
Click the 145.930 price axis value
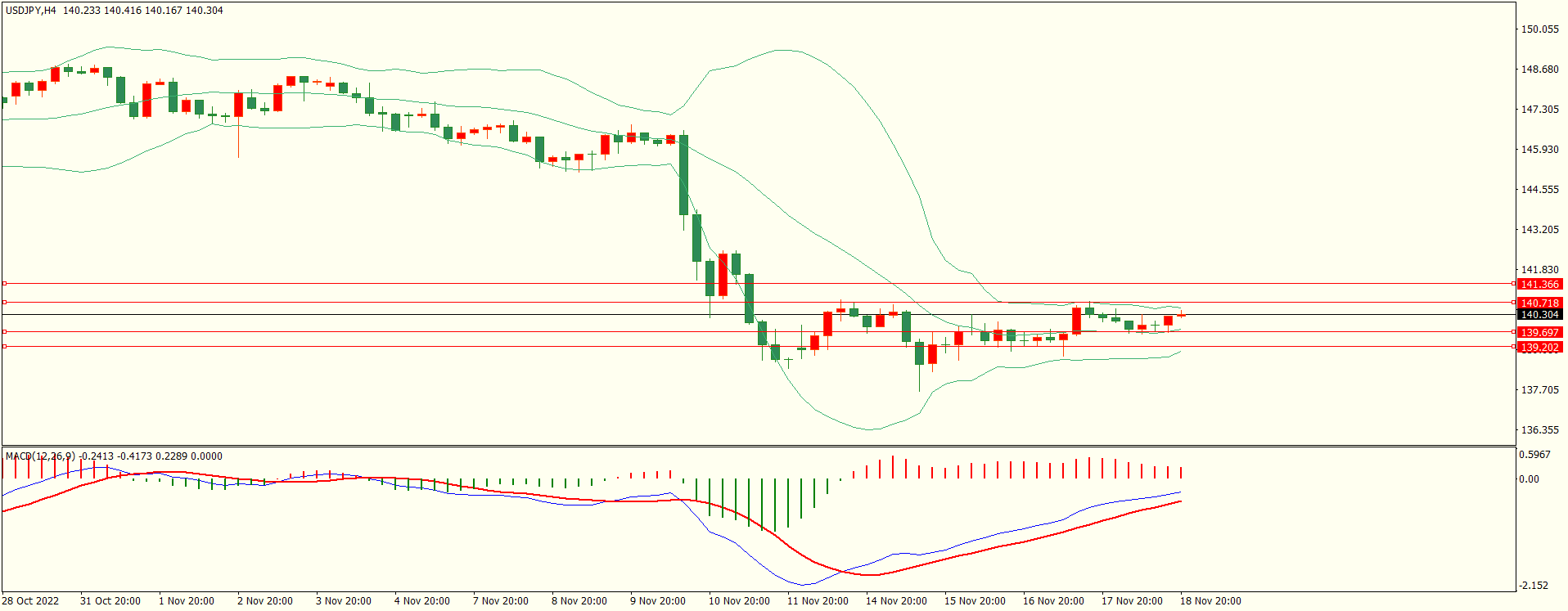pyautogui.click(x=1539, y=150)
